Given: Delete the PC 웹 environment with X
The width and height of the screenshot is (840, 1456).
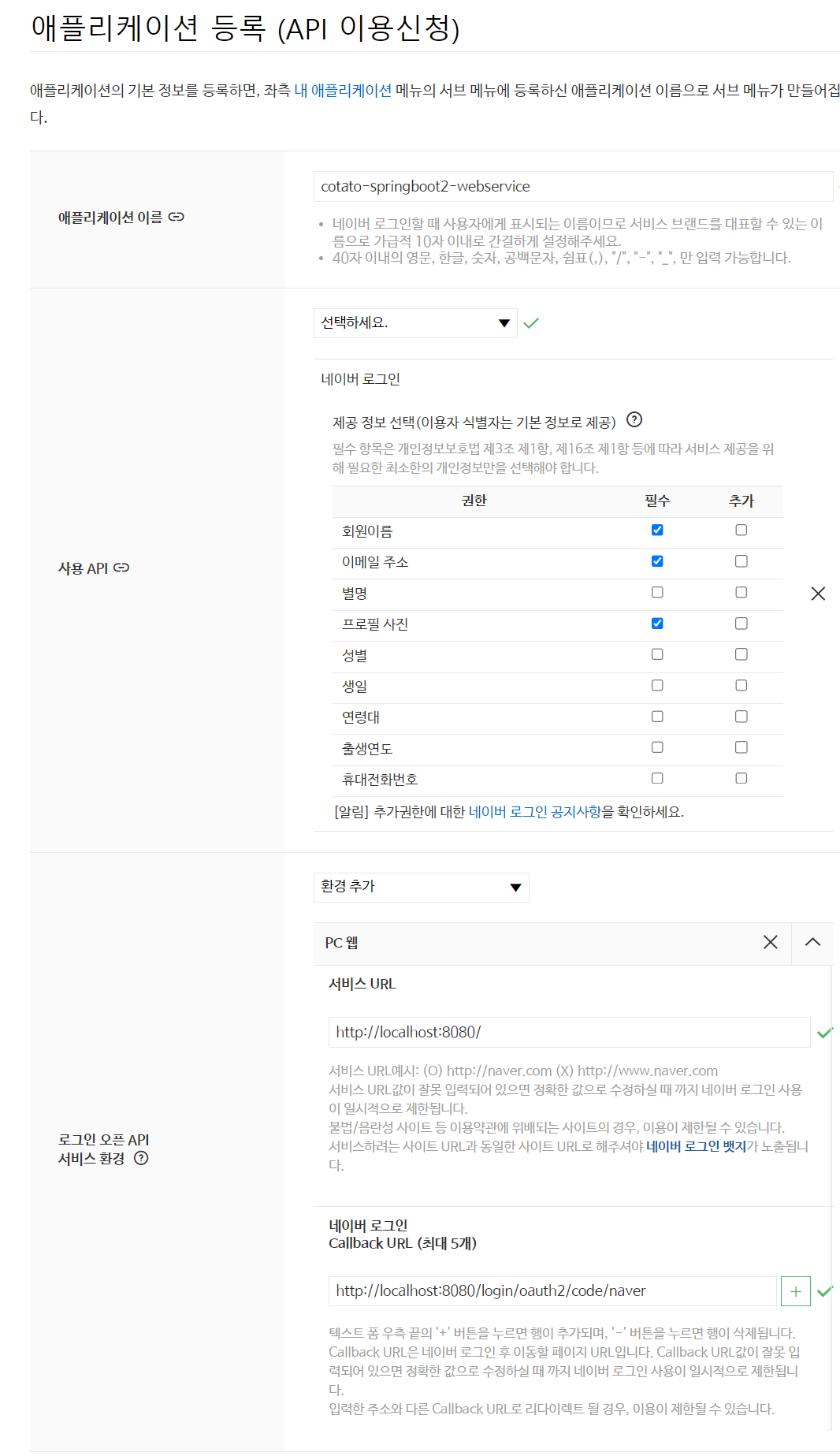Looking at the screenshot, I should 771,942.
